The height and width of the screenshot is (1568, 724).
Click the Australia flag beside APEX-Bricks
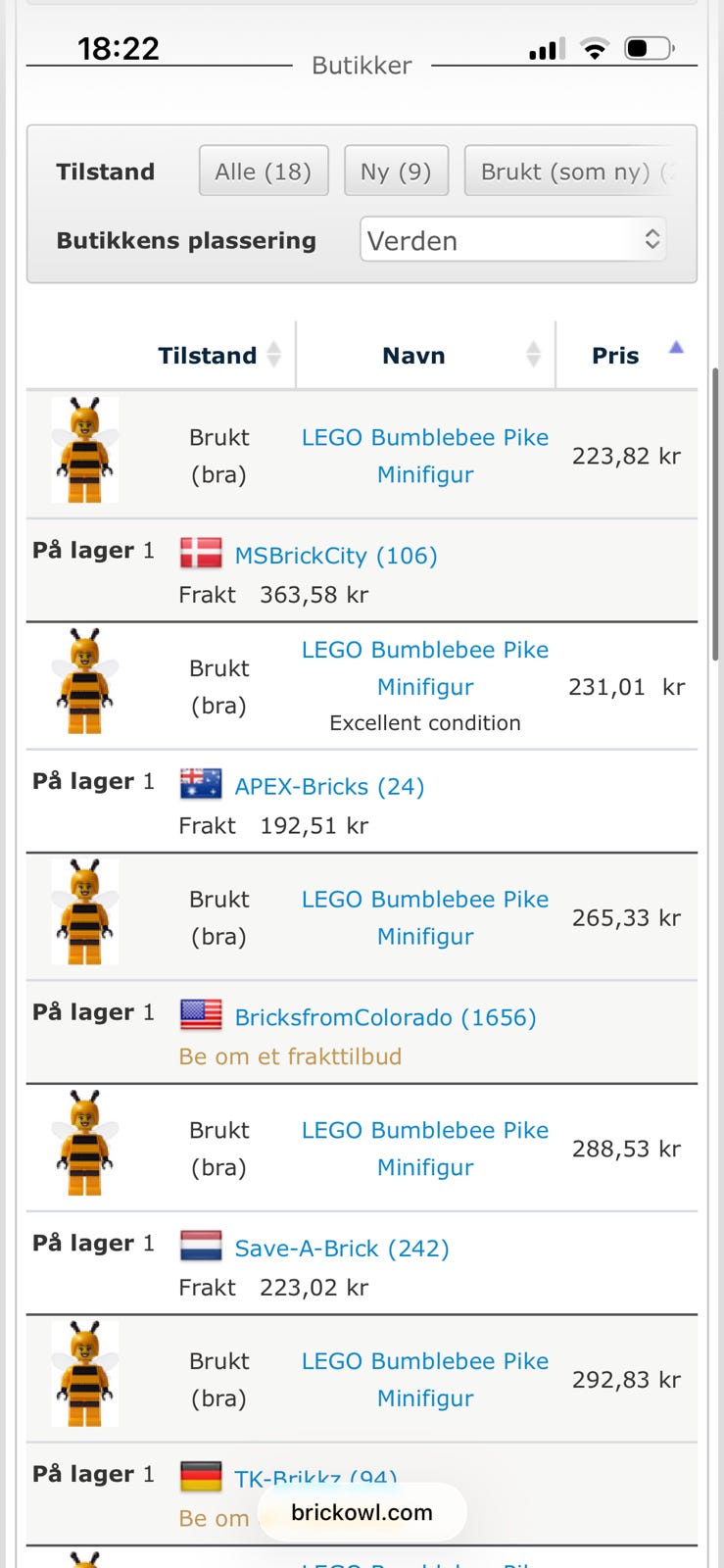201,784
